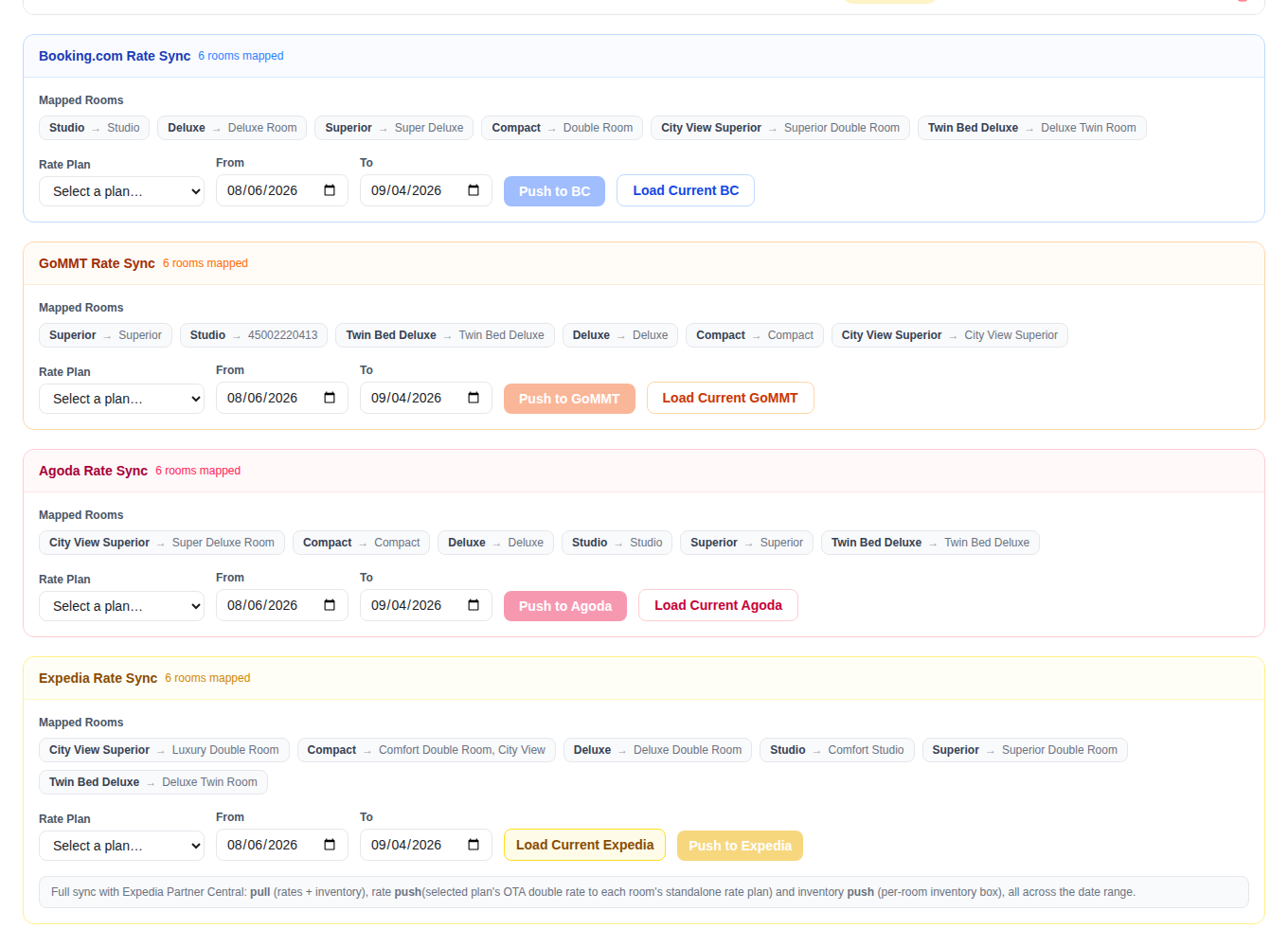Click Load Current Agoda button
1288x947 pixels.
(x=718, y=605)
